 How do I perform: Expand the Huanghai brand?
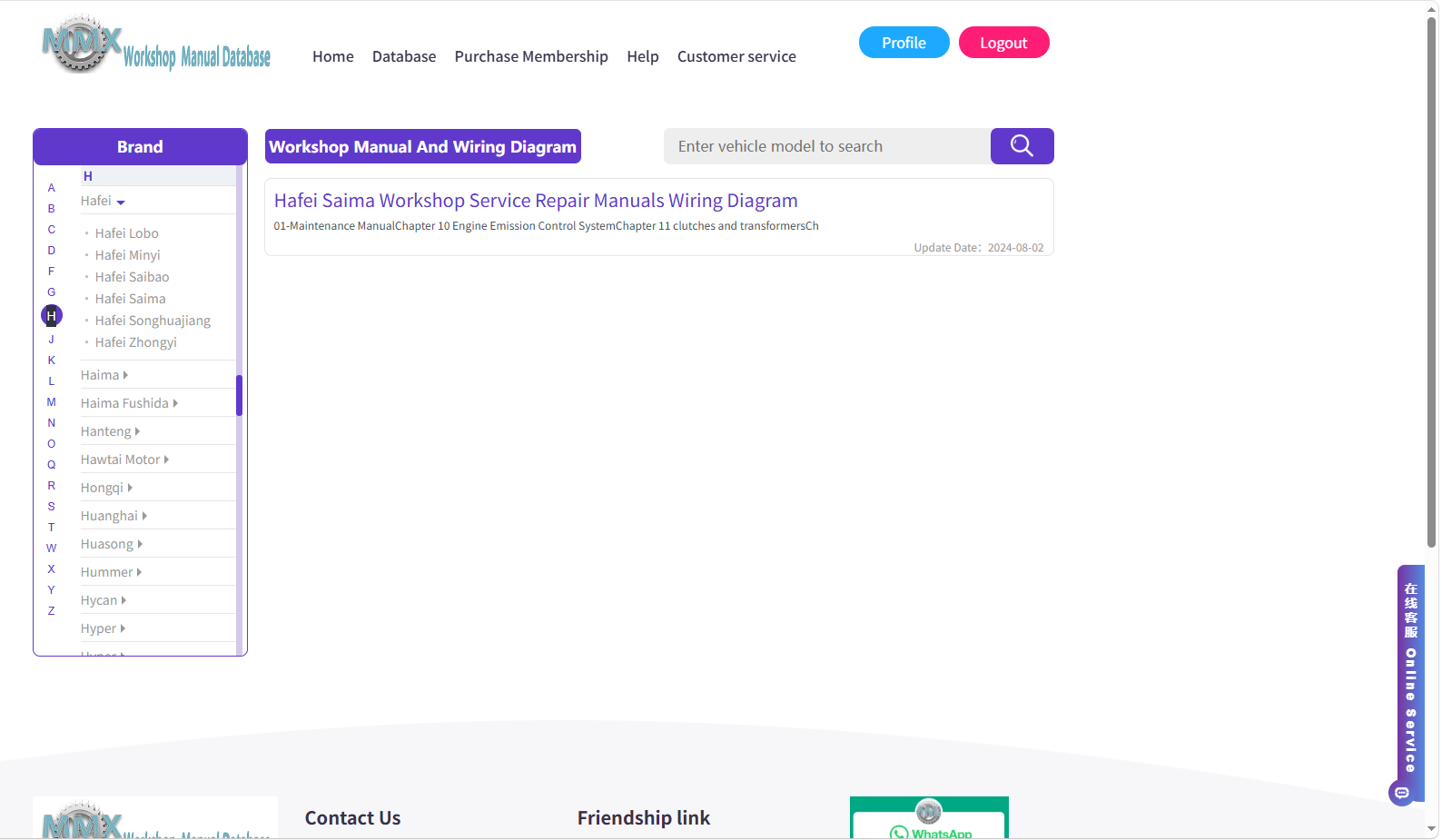pyautogui.click(x=114, y=516)
